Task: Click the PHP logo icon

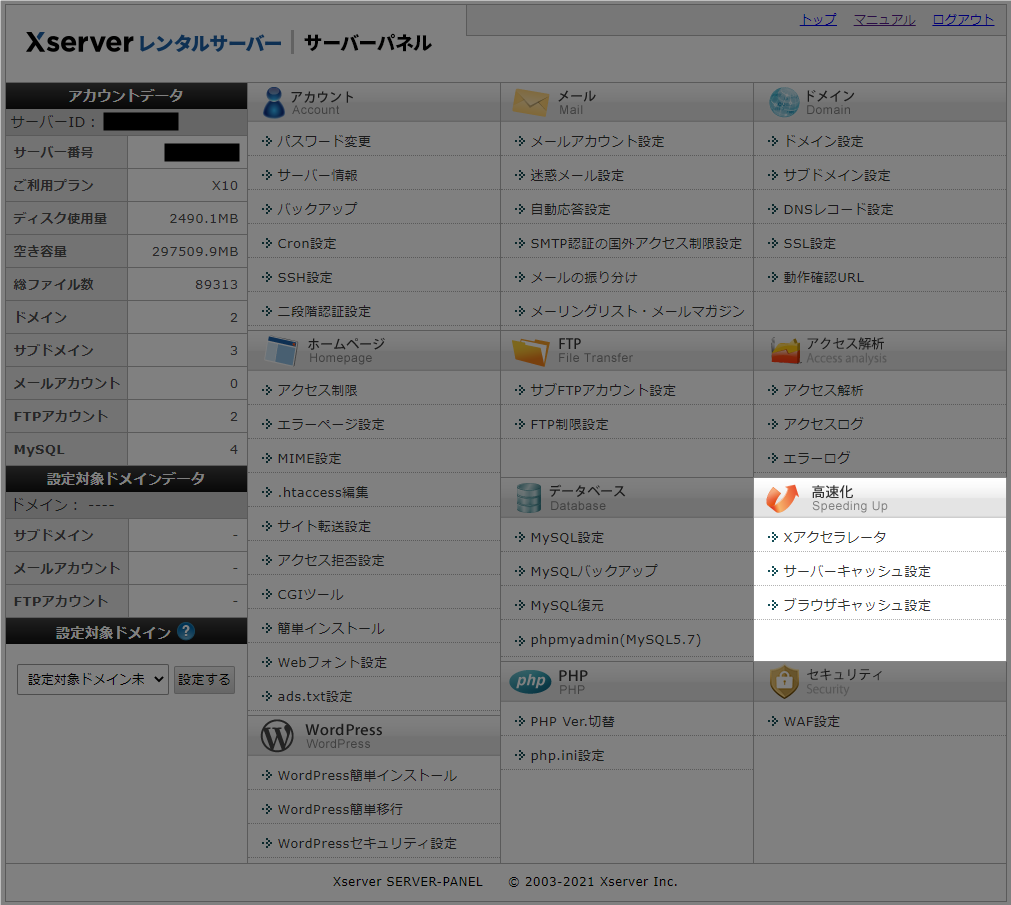Action: 531,681
